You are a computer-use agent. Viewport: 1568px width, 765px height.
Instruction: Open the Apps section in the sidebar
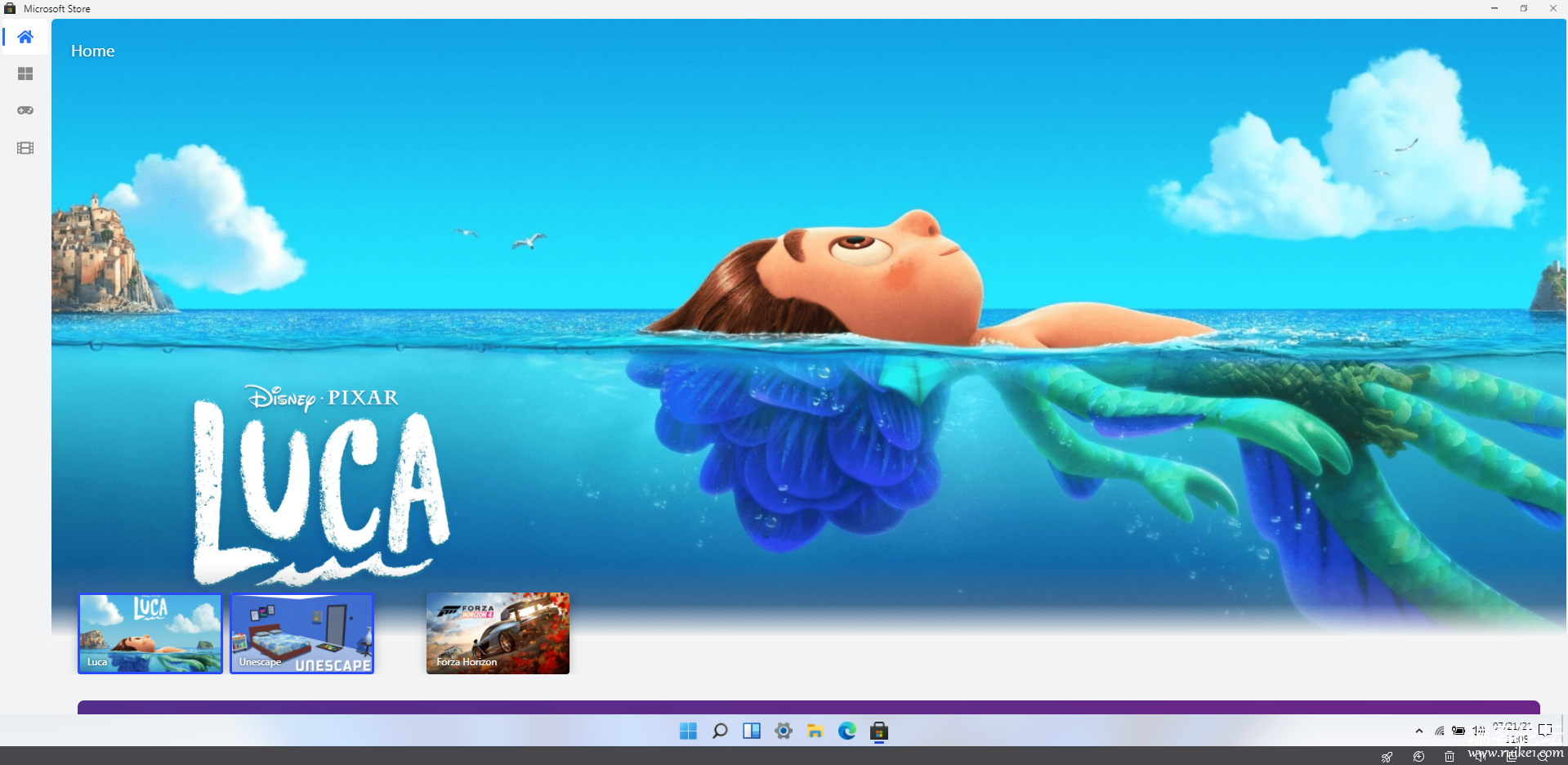25,74
